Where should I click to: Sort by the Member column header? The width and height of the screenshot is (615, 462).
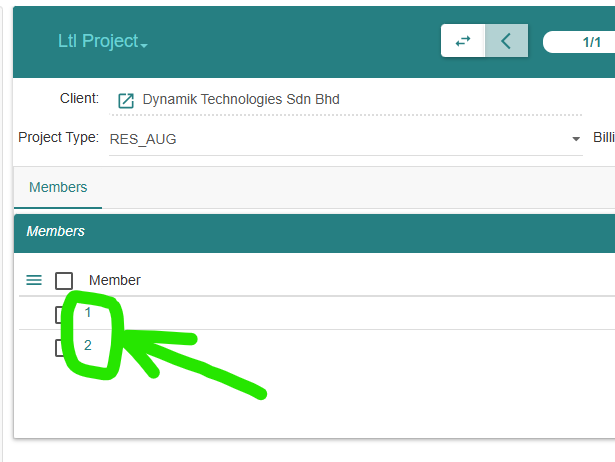coord(115,280)
